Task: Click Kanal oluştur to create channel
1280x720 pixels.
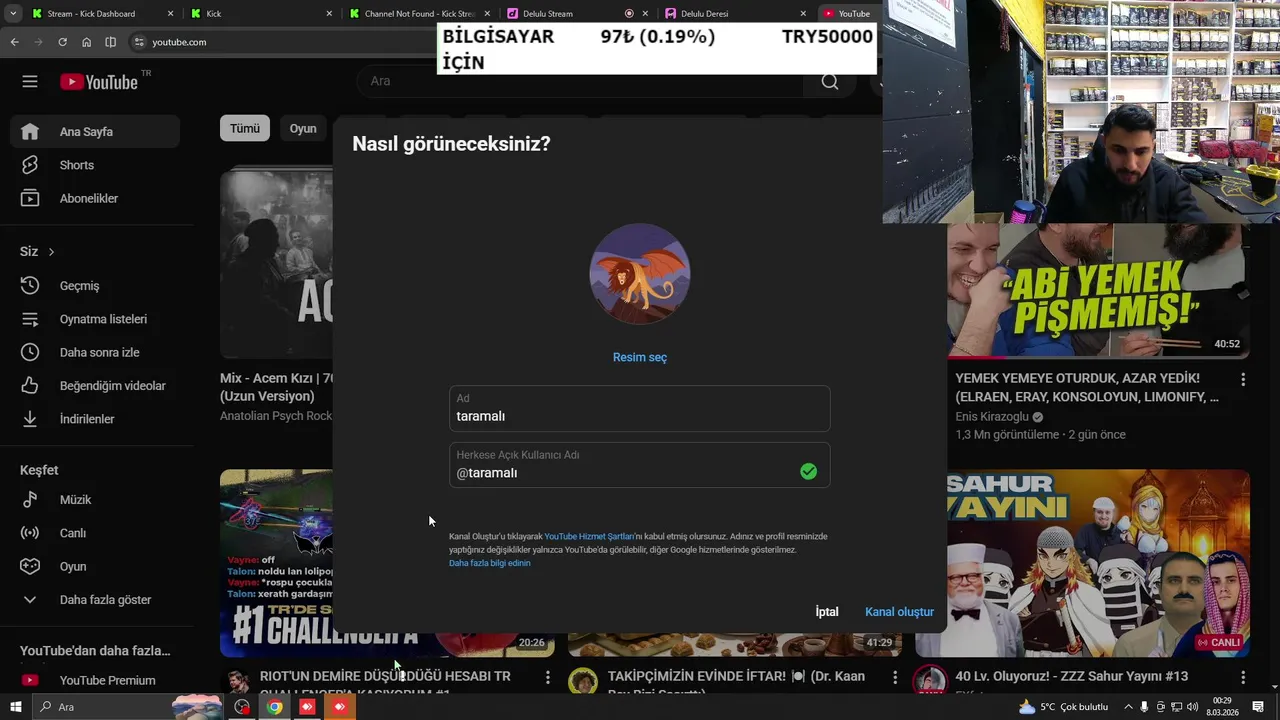Action: pyautogui.click(x=899, y=612)
